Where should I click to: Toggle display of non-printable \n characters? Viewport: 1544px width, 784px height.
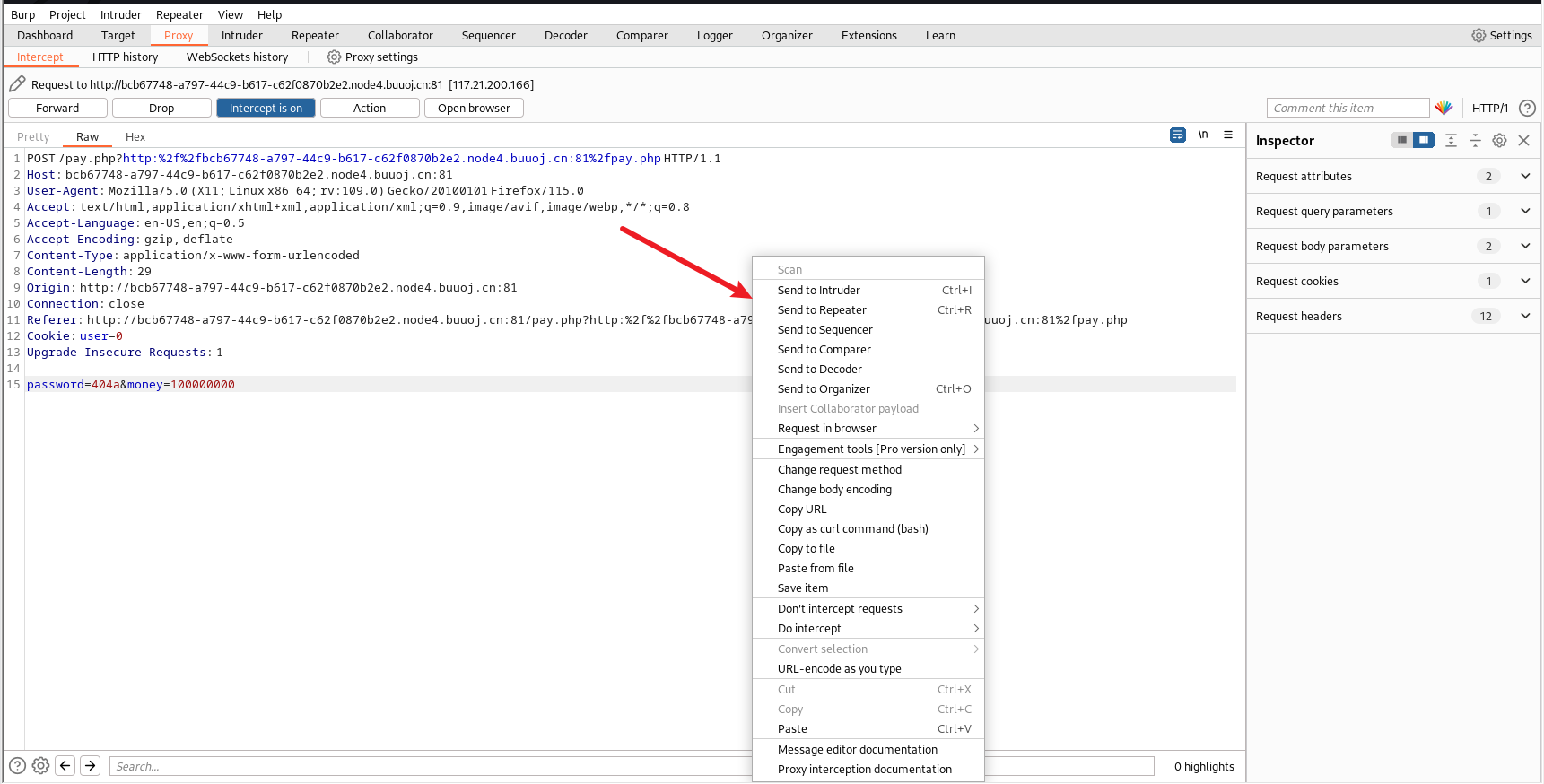point(1203,135)
